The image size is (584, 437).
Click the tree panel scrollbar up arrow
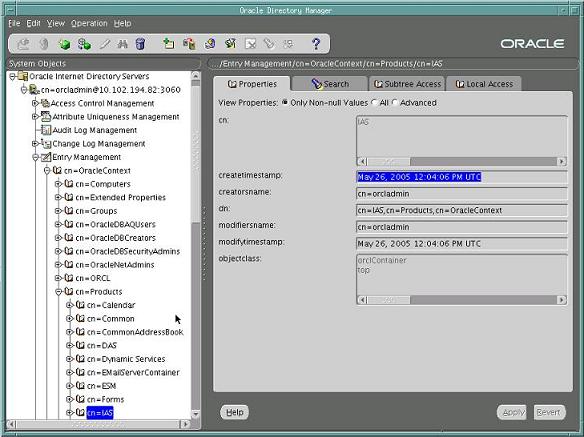pos(196,76)
